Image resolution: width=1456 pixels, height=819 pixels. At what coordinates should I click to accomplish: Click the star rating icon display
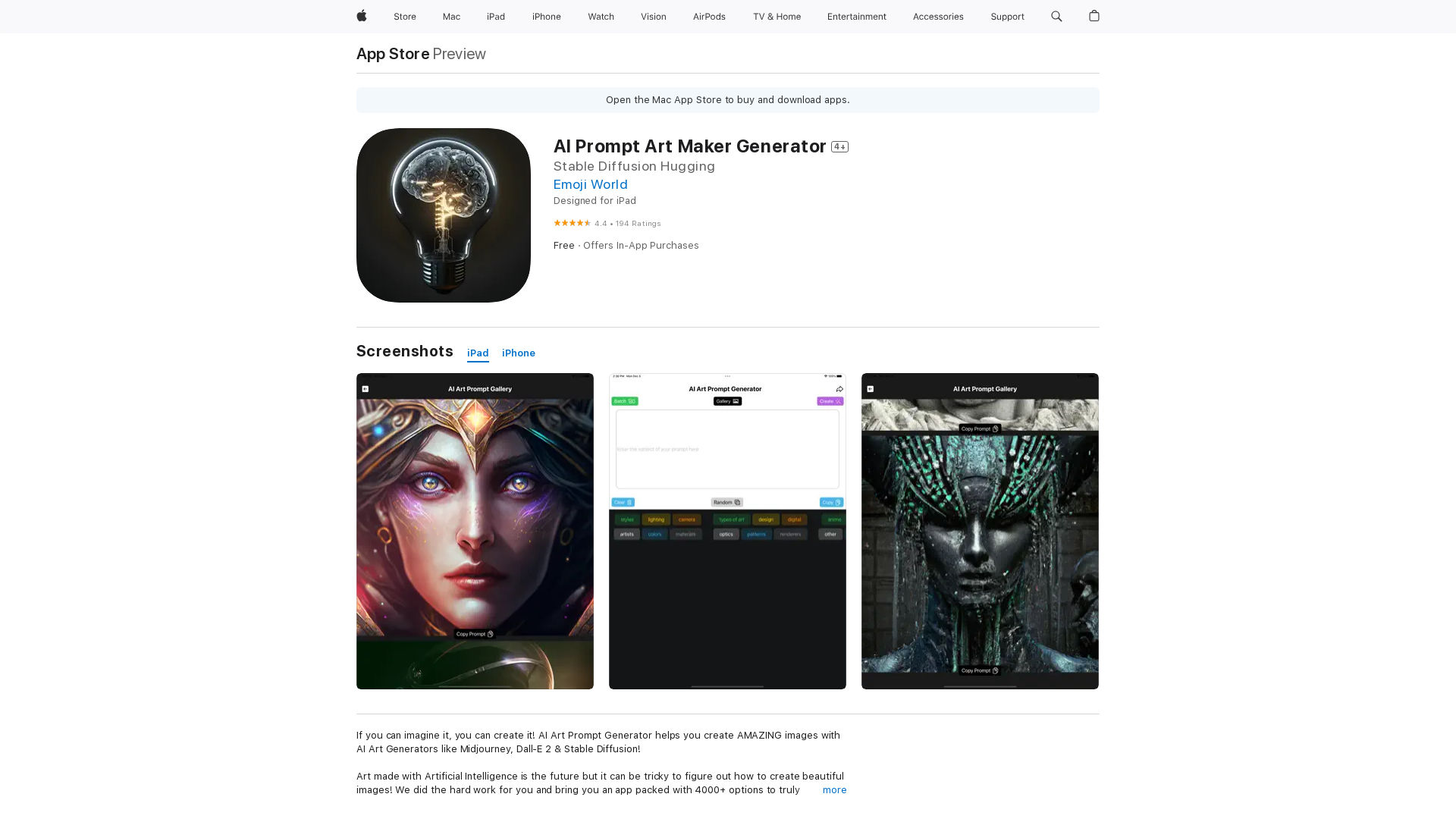571,223
